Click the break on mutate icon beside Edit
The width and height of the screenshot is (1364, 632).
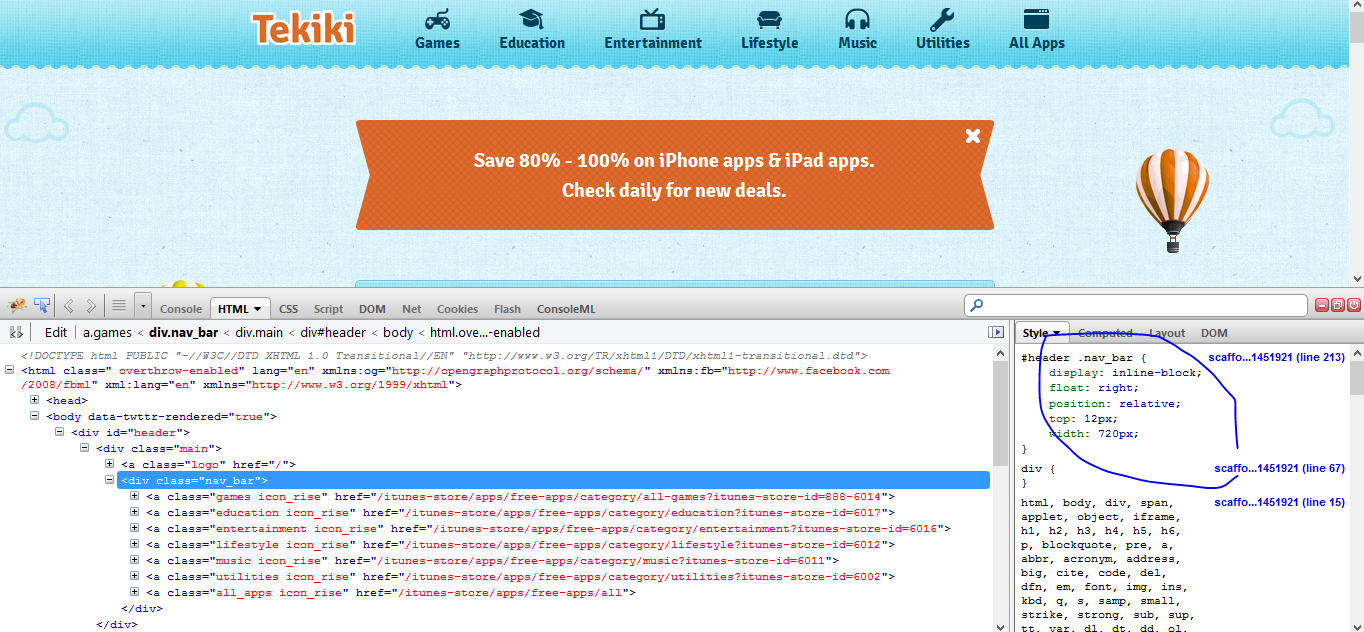click(x=16, y=332)
